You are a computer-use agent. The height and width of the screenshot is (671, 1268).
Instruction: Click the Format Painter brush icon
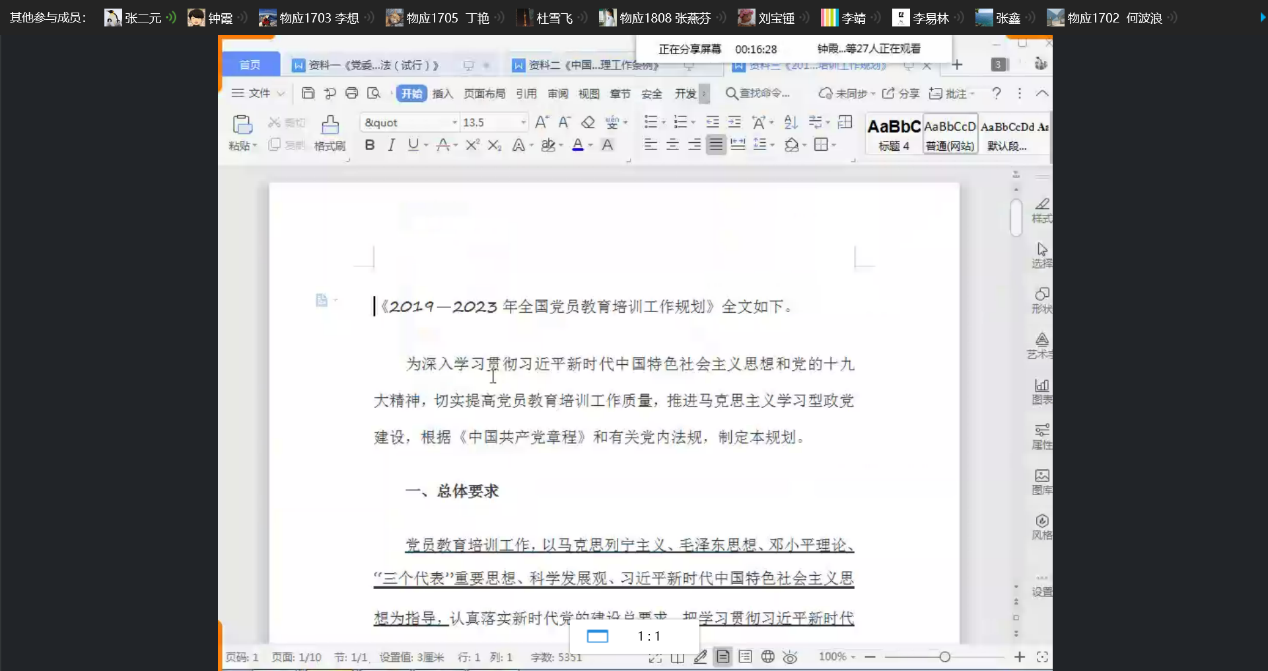tap(329, 125)
